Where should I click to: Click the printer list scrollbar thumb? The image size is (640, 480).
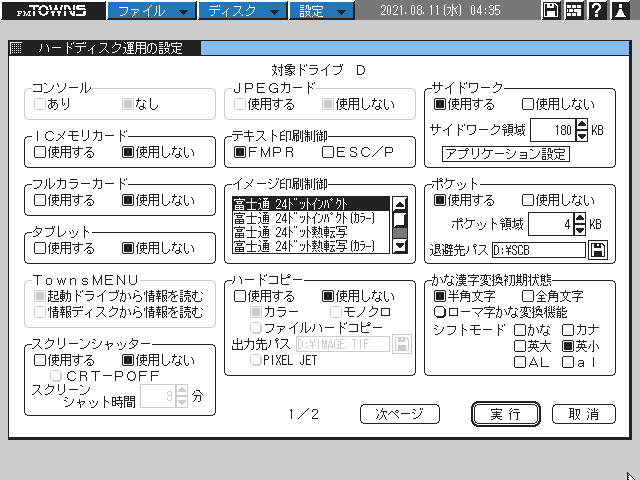pos(400,219)
